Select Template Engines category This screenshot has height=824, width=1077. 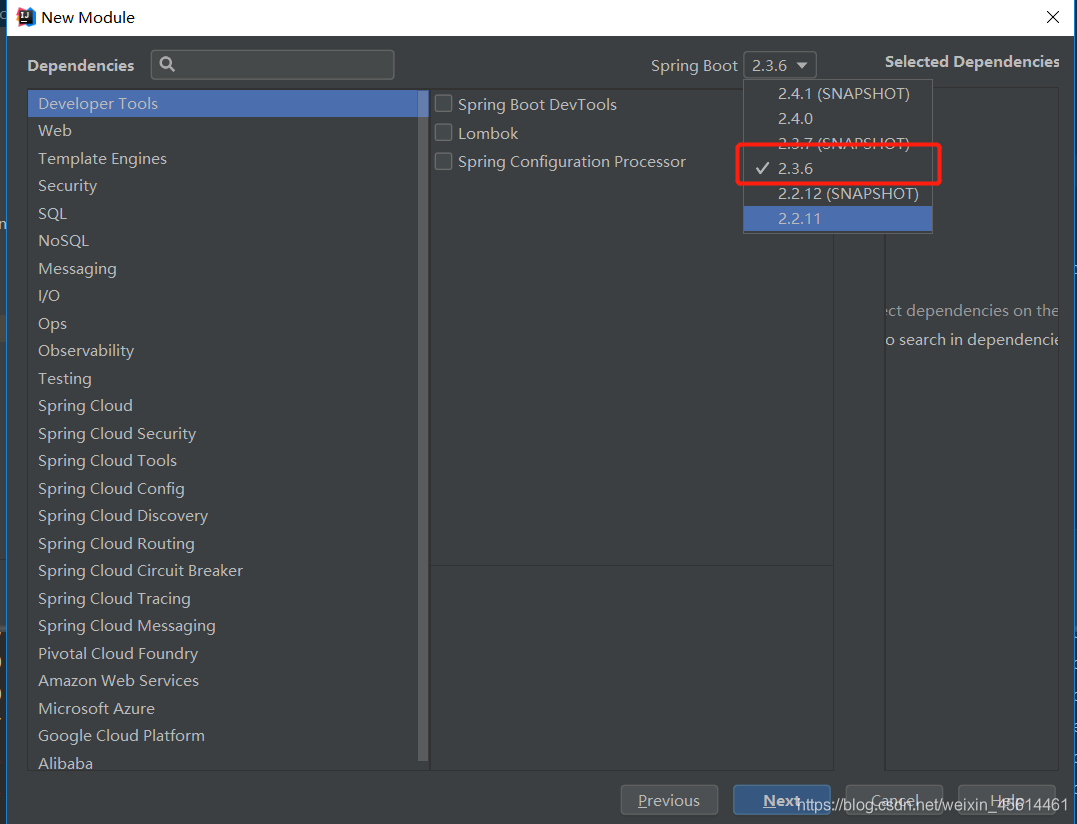(x=223, y=159)
